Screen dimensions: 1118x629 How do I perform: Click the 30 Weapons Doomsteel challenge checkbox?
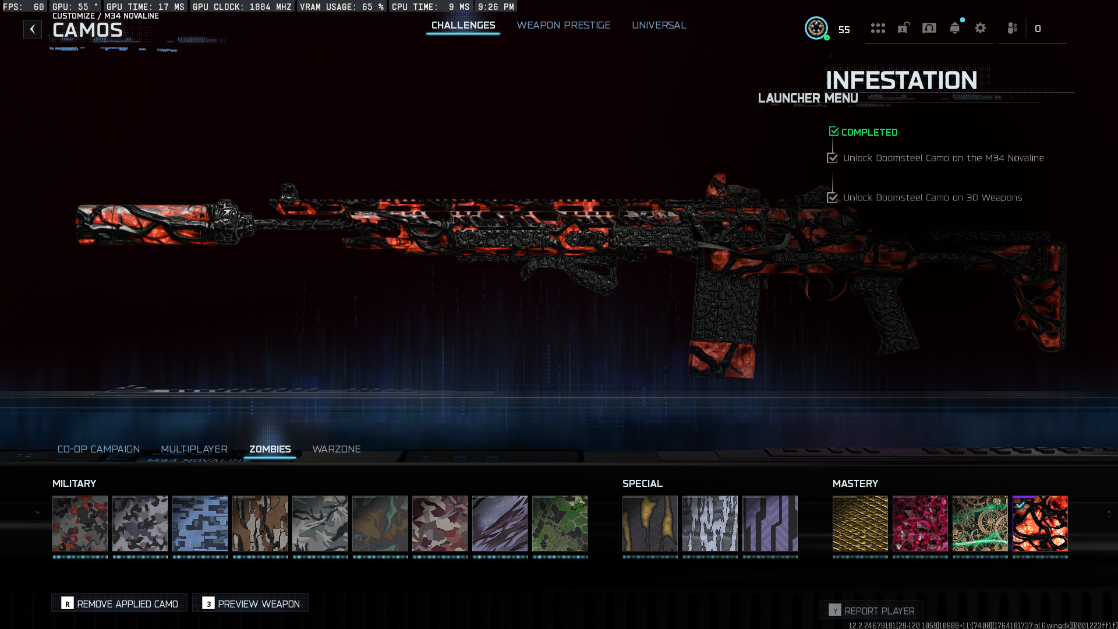832,198
